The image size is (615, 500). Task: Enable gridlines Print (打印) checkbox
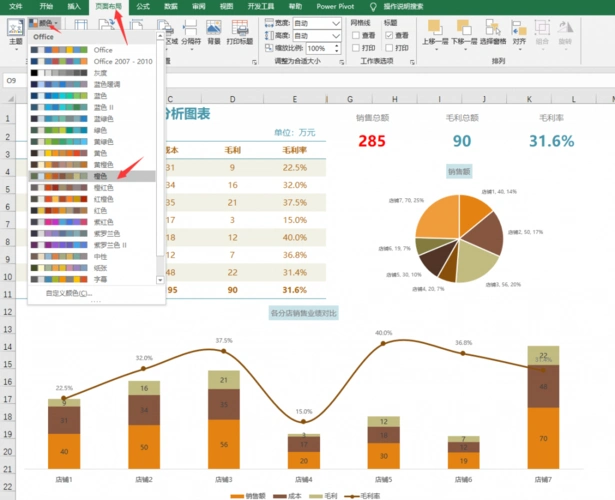357,47
